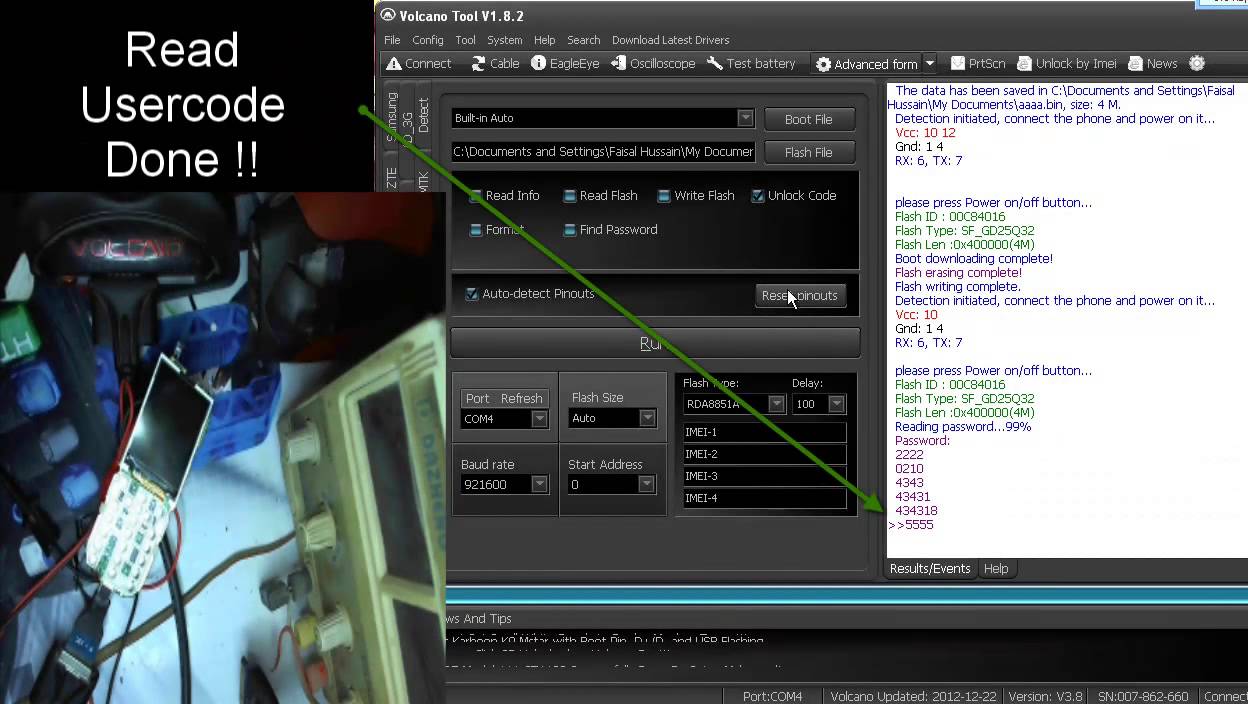
Task: Open the Tool menu
Action: tap(465, 40)
